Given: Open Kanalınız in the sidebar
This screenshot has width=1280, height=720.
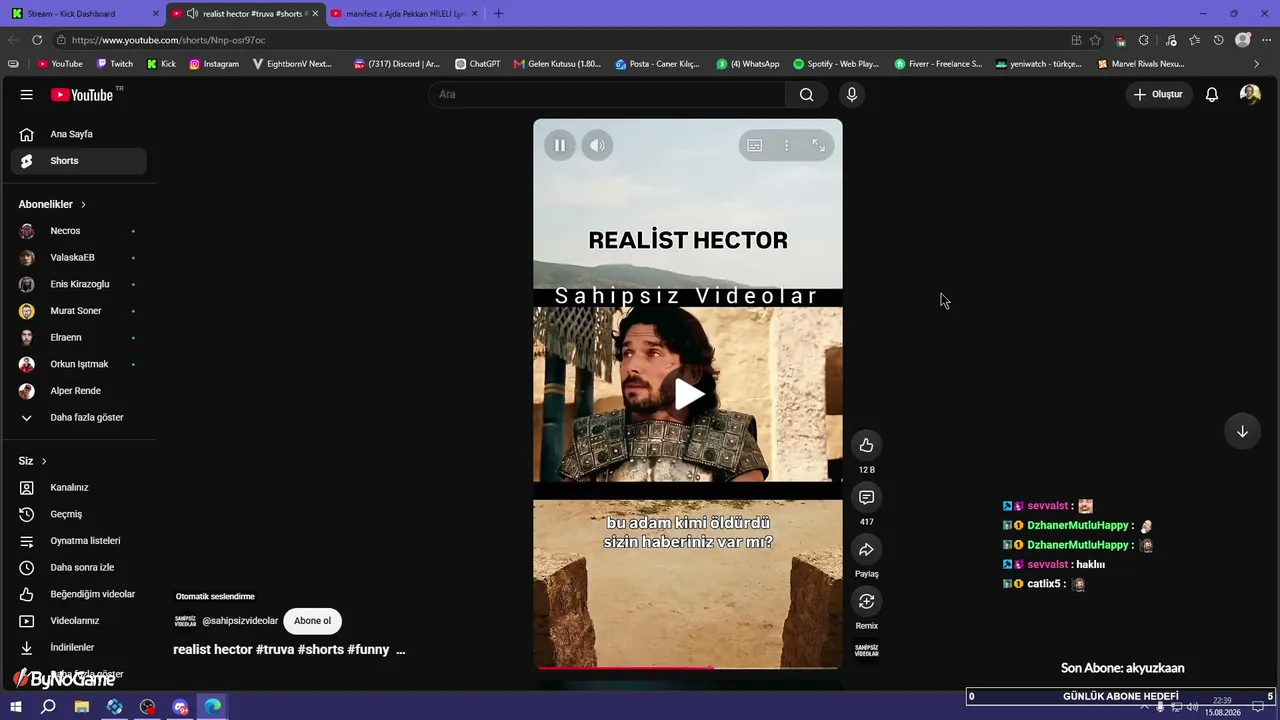Looking at the screenshot, I should point(79,488).
